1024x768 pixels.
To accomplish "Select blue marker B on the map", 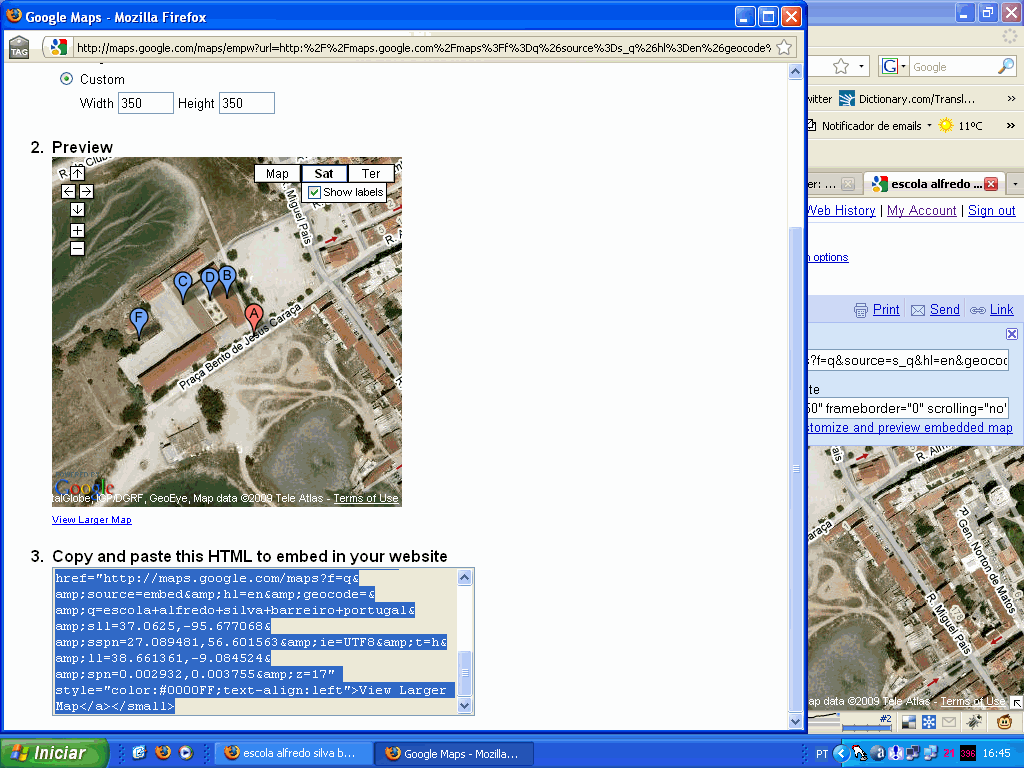I will click(227, 278).
